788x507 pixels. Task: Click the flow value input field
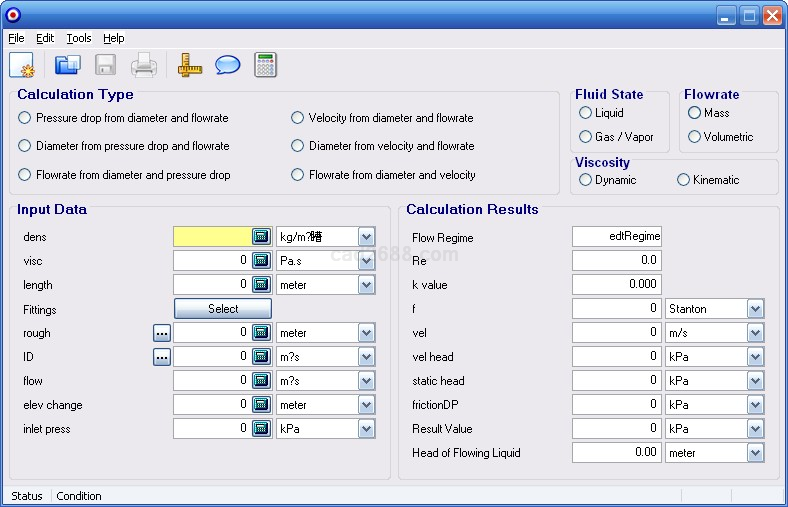click(211, 381)
